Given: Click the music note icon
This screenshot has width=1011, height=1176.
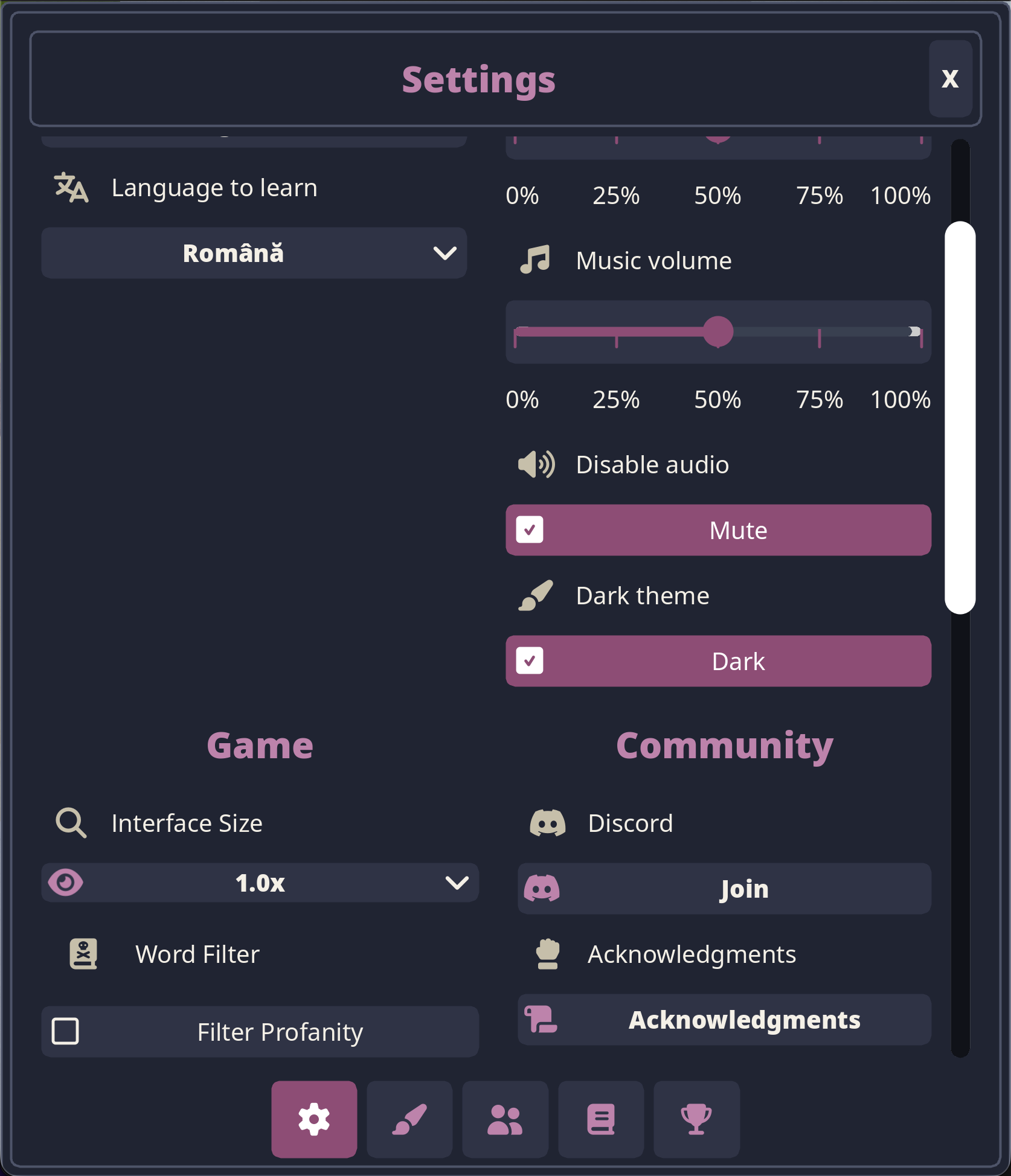Looking at the screenshot, I should [535, 260].
